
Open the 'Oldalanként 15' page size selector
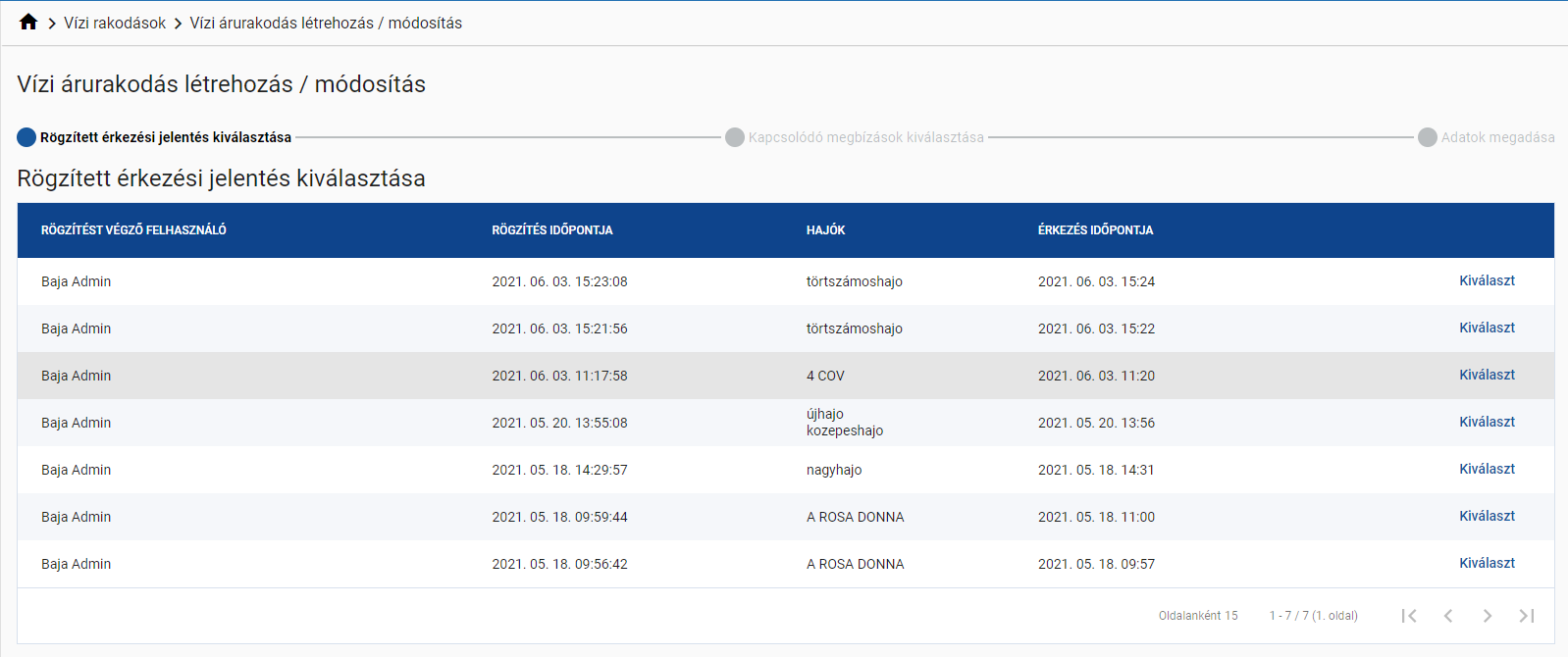[x=1197, y=616]
